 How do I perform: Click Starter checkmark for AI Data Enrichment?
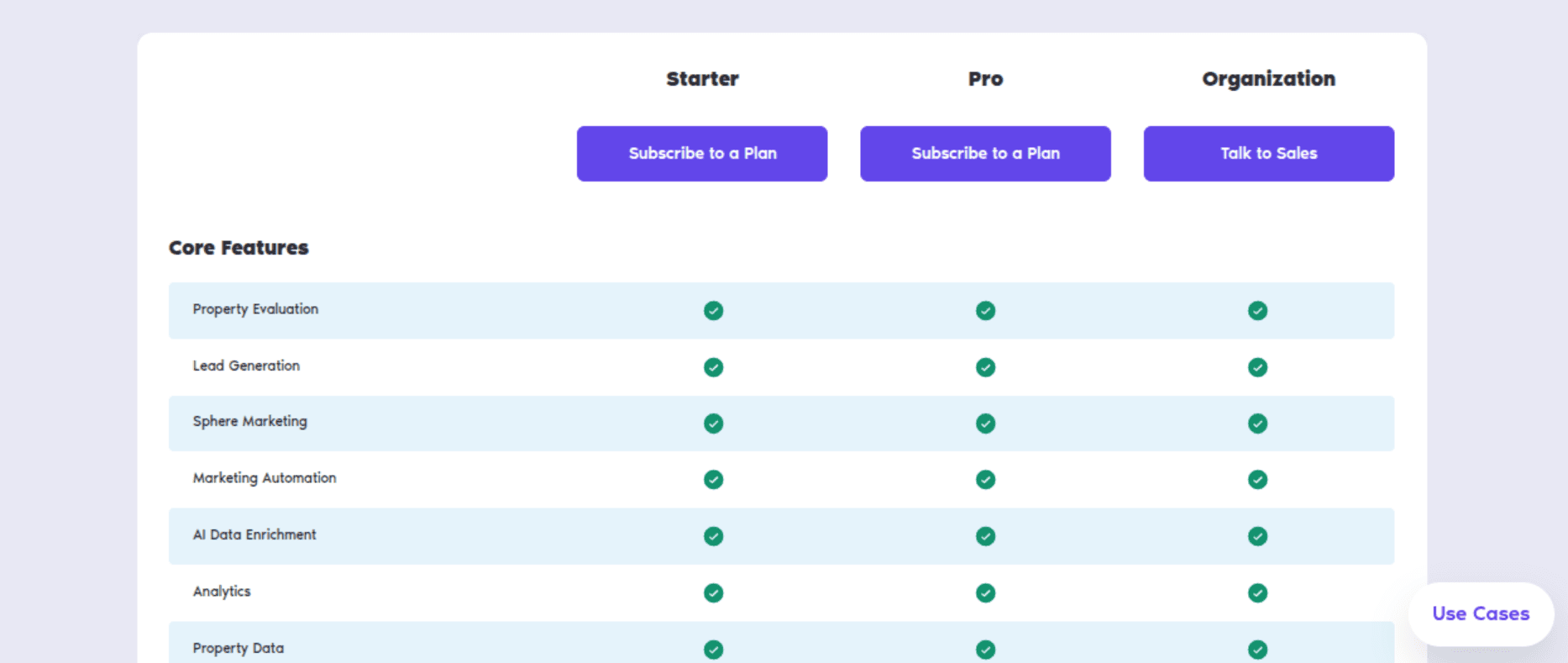pyautogui.click(x=713, y=536)
